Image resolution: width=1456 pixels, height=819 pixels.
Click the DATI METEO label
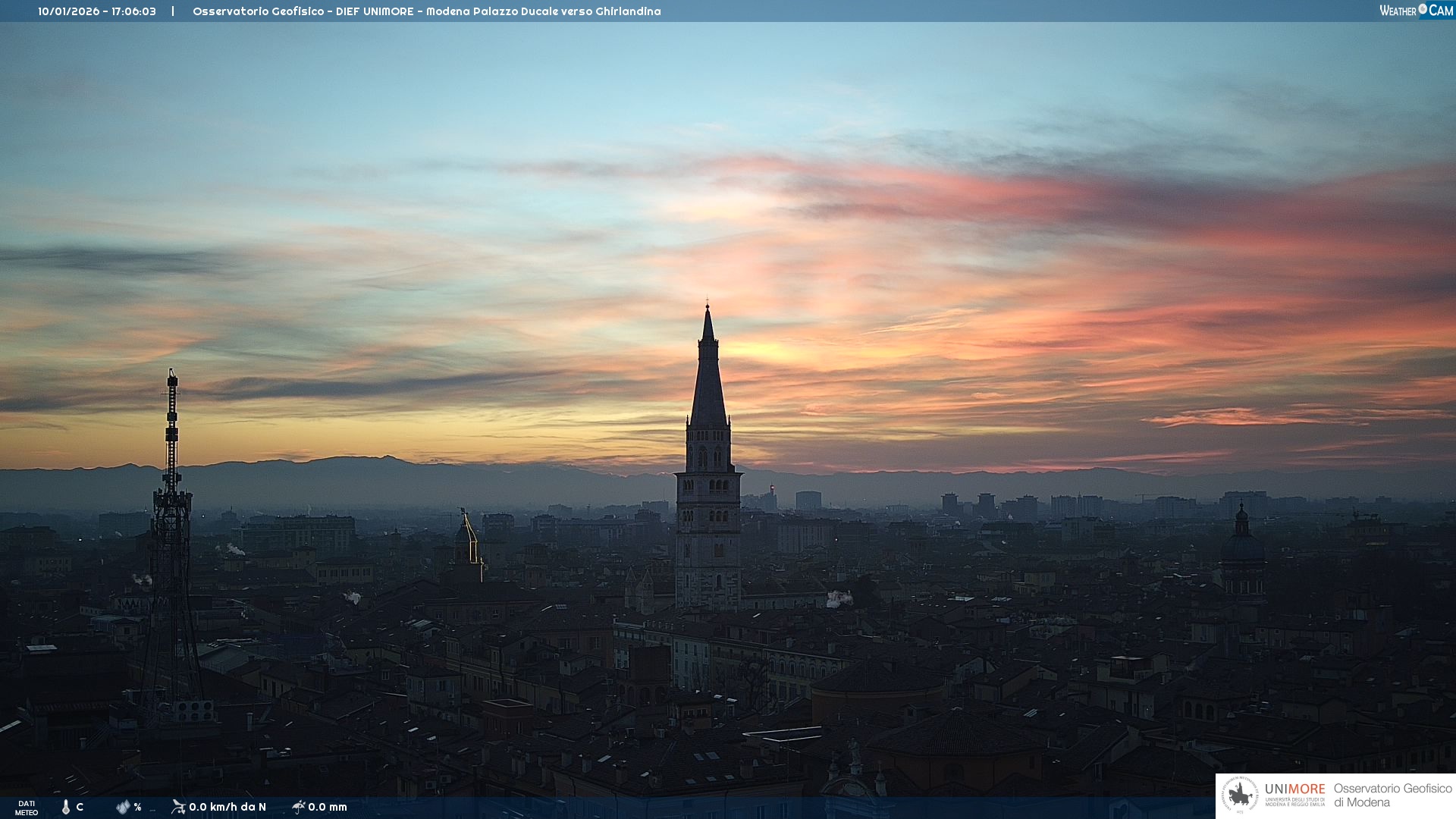[27, 808]
